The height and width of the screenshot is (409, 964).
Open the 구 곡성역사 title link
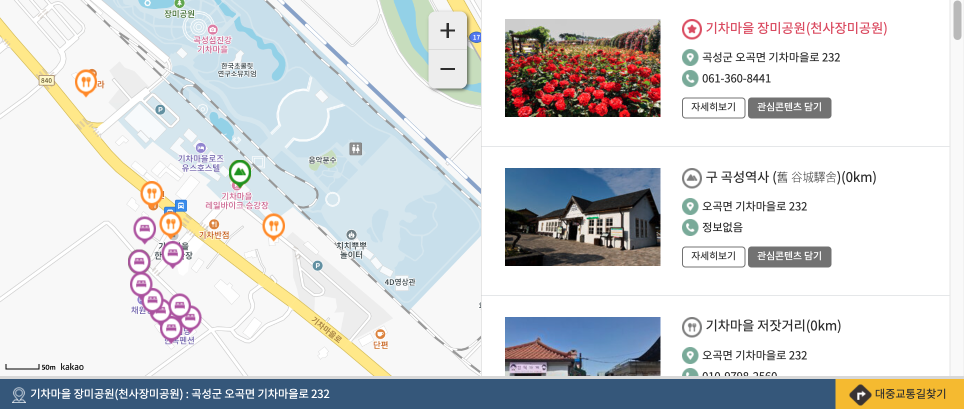(x=791, y=178)
